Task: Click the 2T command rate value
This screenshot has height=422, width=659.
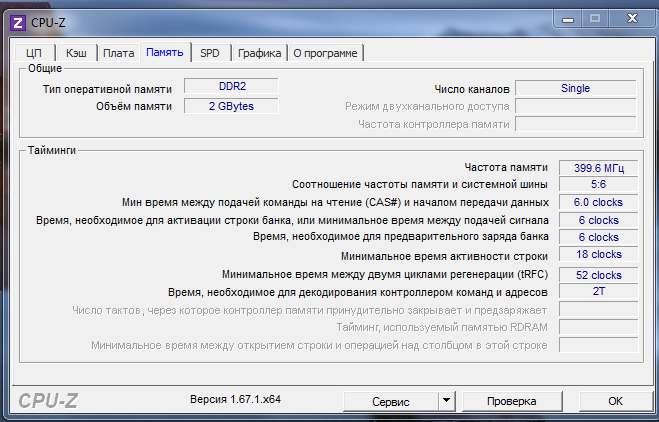Action: (x=598, y=291)
